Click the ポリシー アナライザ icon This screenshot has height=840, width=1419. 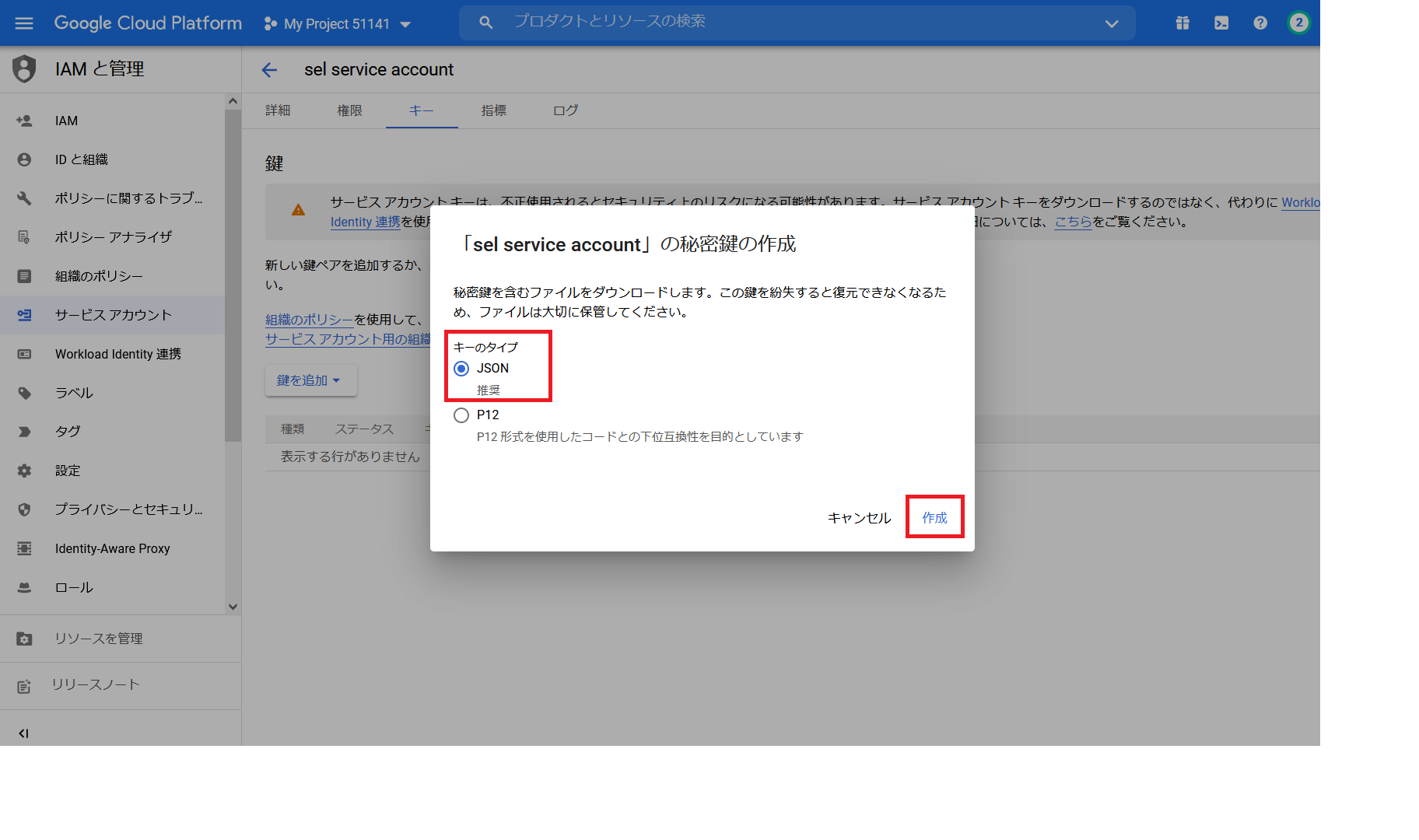click(x=24, y=237)
